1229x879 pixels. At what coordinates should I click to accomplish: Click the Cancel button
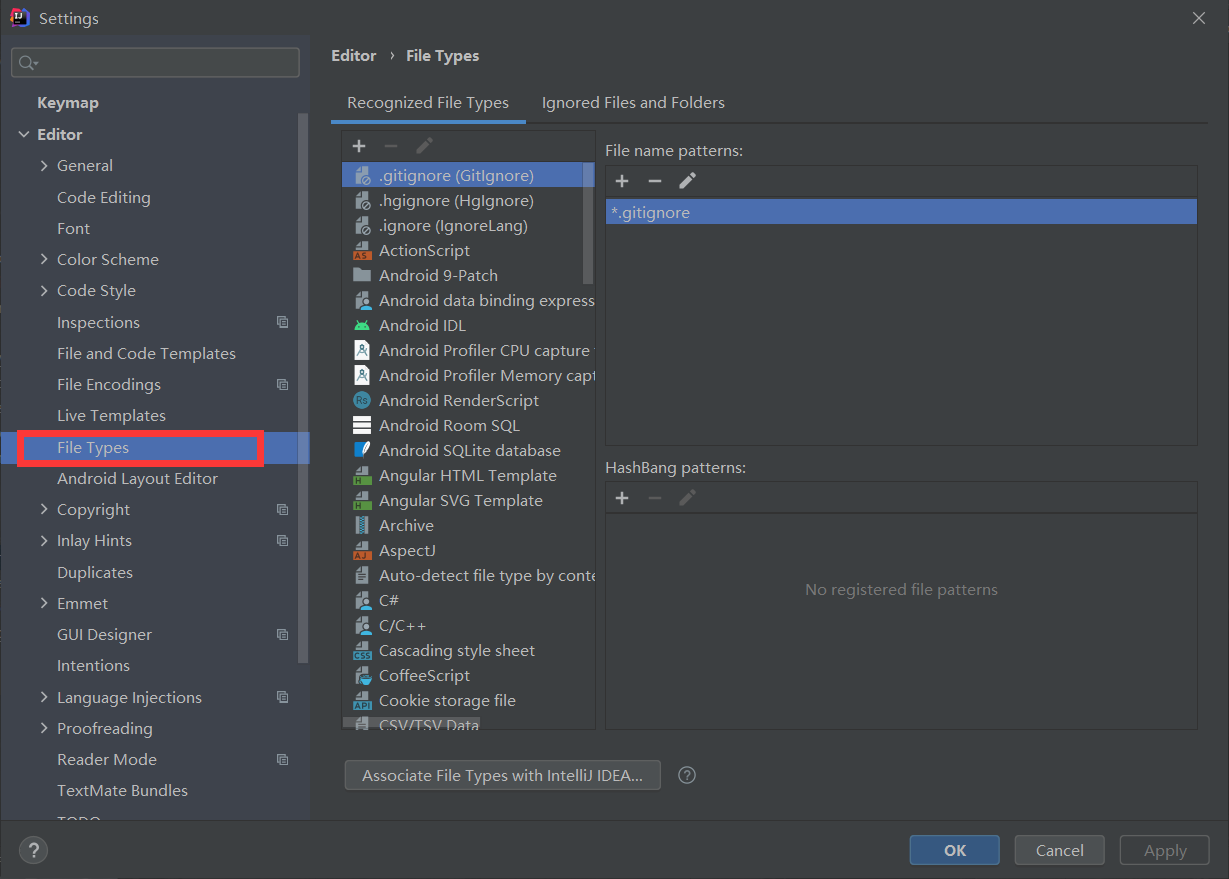tap(1060, 850)
